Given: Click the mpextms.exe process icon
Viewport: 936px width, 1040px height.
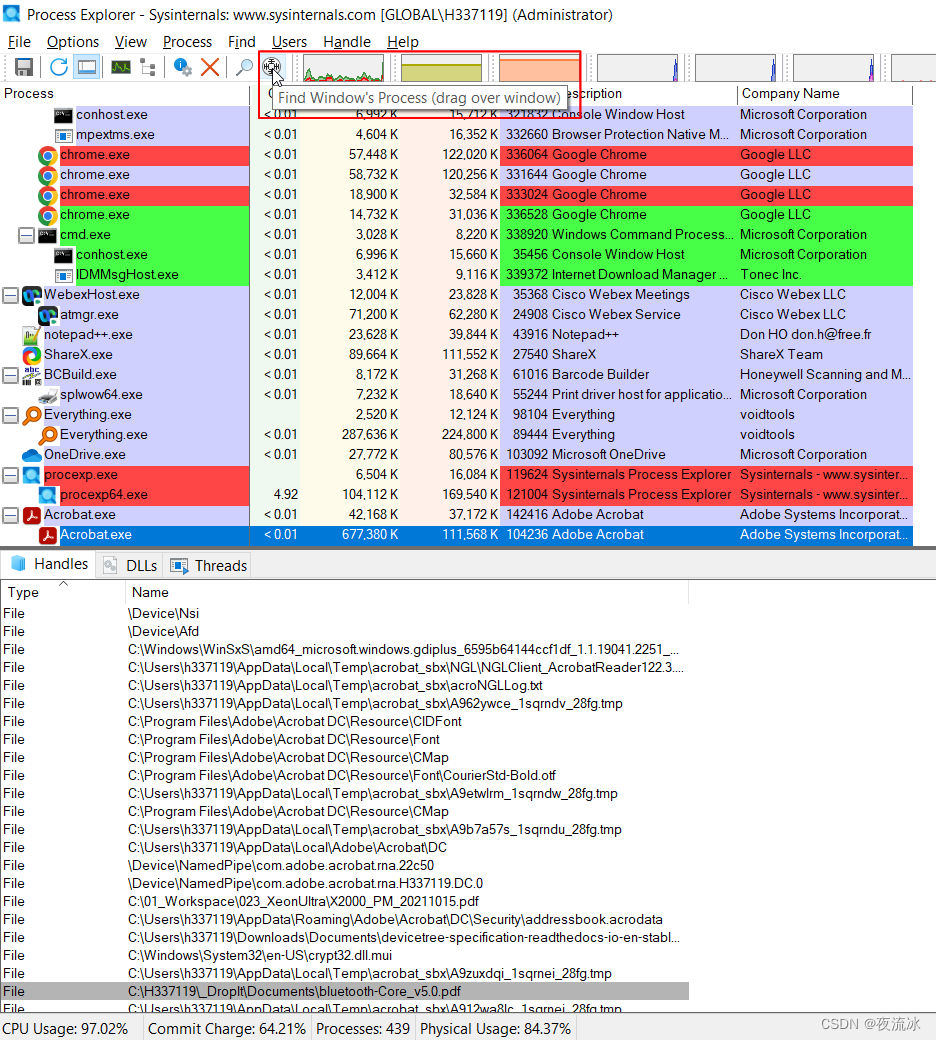Looking at the screenshot, I should tap(63, 135).
